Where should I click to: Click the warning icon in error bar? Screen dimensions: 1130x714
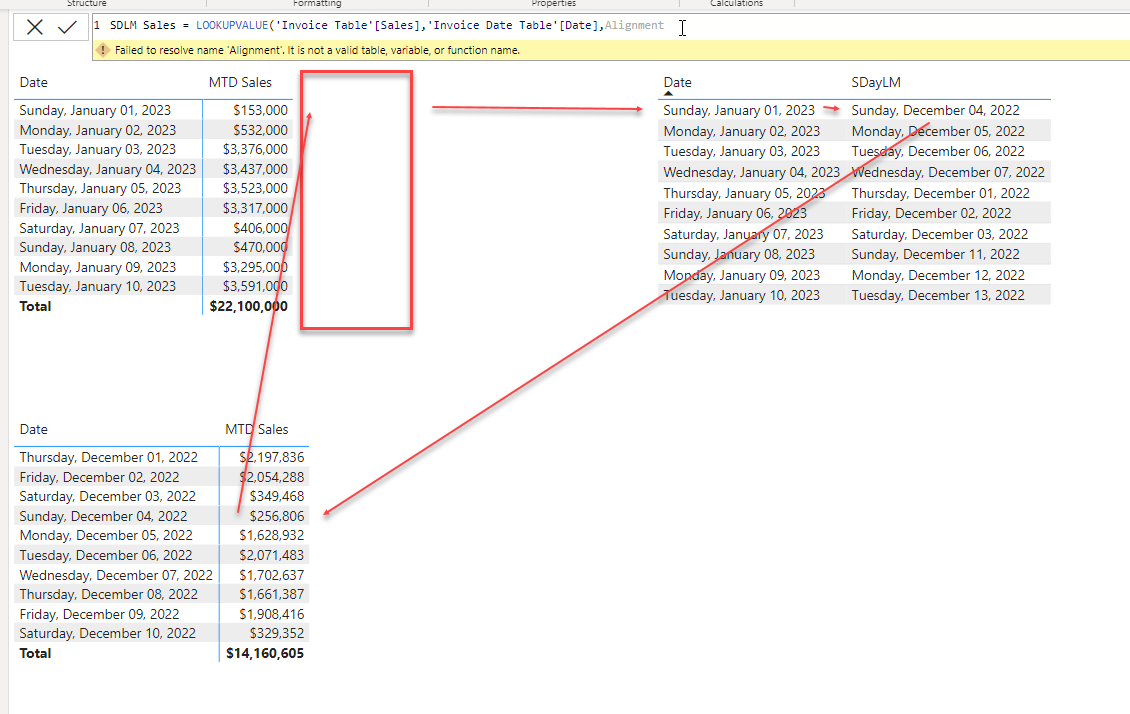click(103, 50)
